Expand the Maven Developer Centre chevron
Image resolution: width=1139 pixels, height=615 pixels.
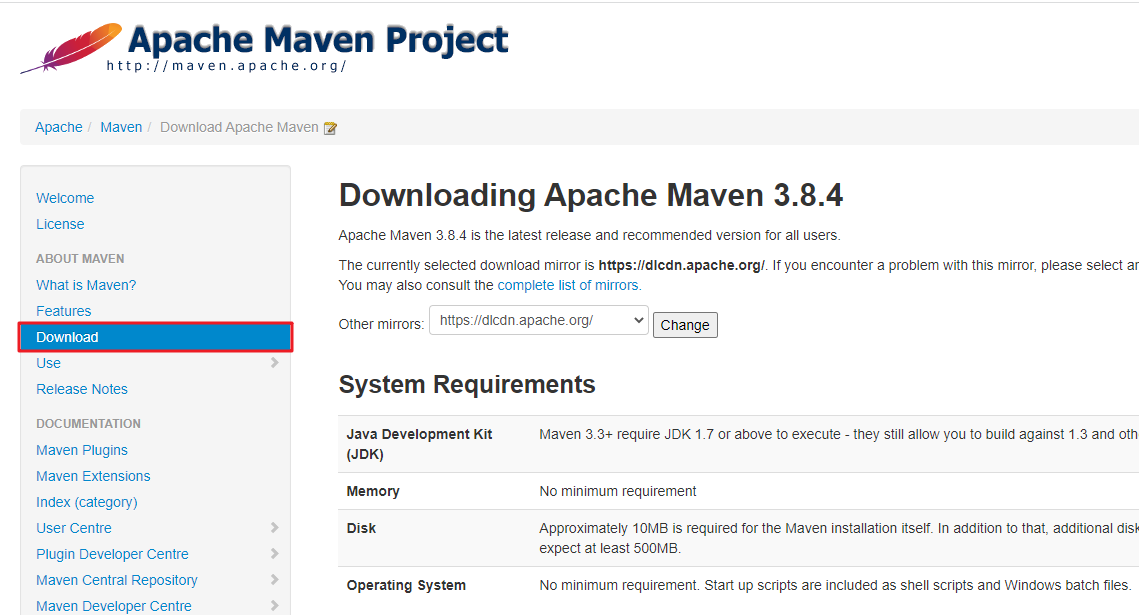click(275, 606)
